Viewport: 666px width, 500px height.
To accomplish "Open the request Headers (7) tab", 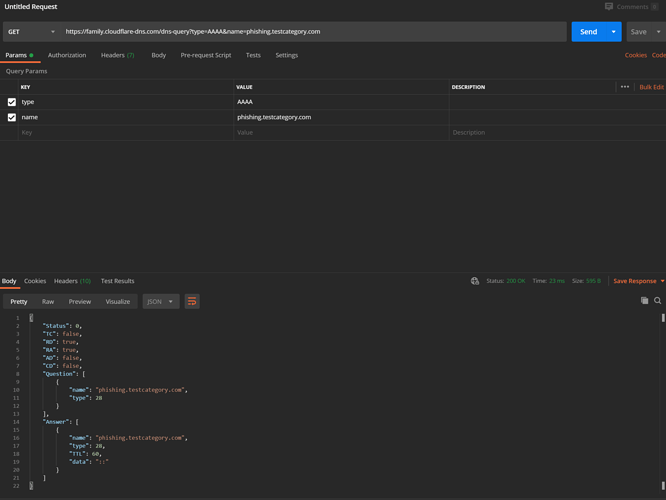I will tap(118, 55).
